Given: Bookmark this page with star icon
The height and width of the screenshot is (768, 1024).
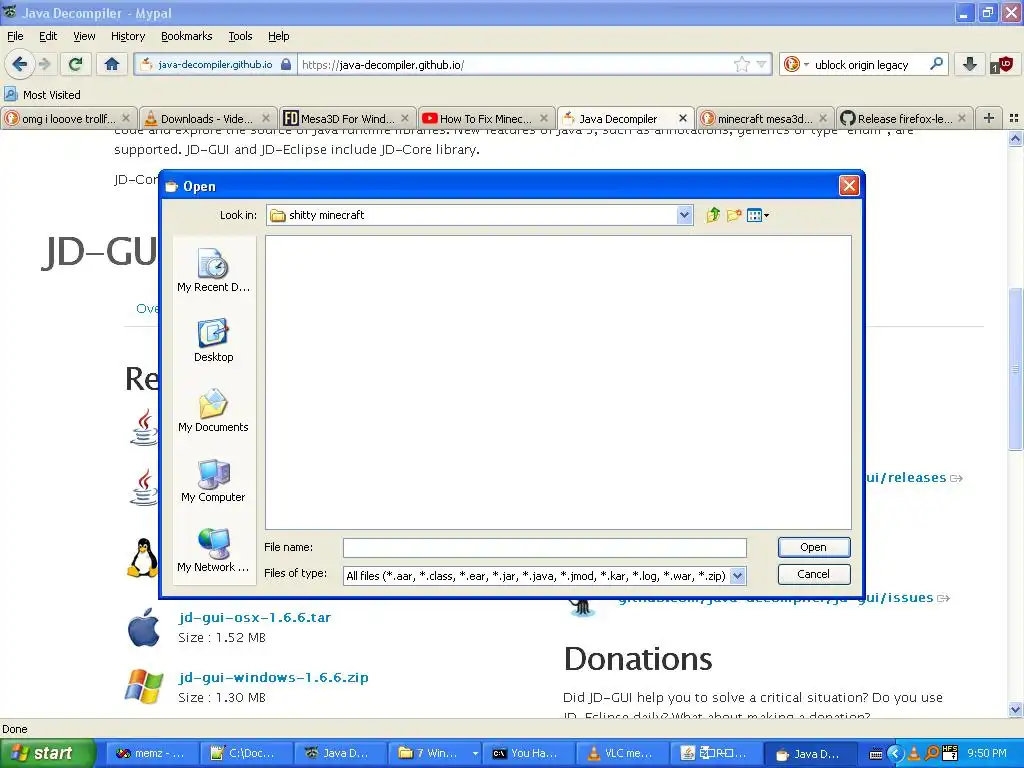Looking at the screenshot, I should (x=742, y=64).
